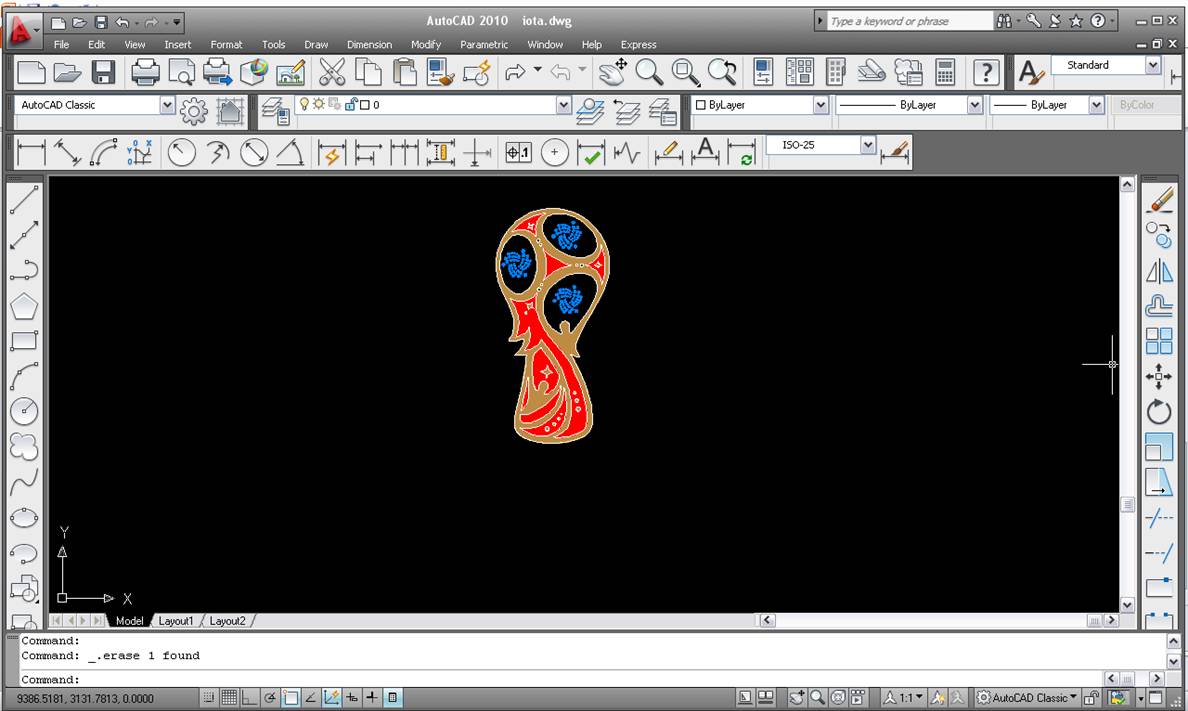Open the Standard text style dropdown
Viewport: 1188px width, 711px height.
pos(1153,65)
